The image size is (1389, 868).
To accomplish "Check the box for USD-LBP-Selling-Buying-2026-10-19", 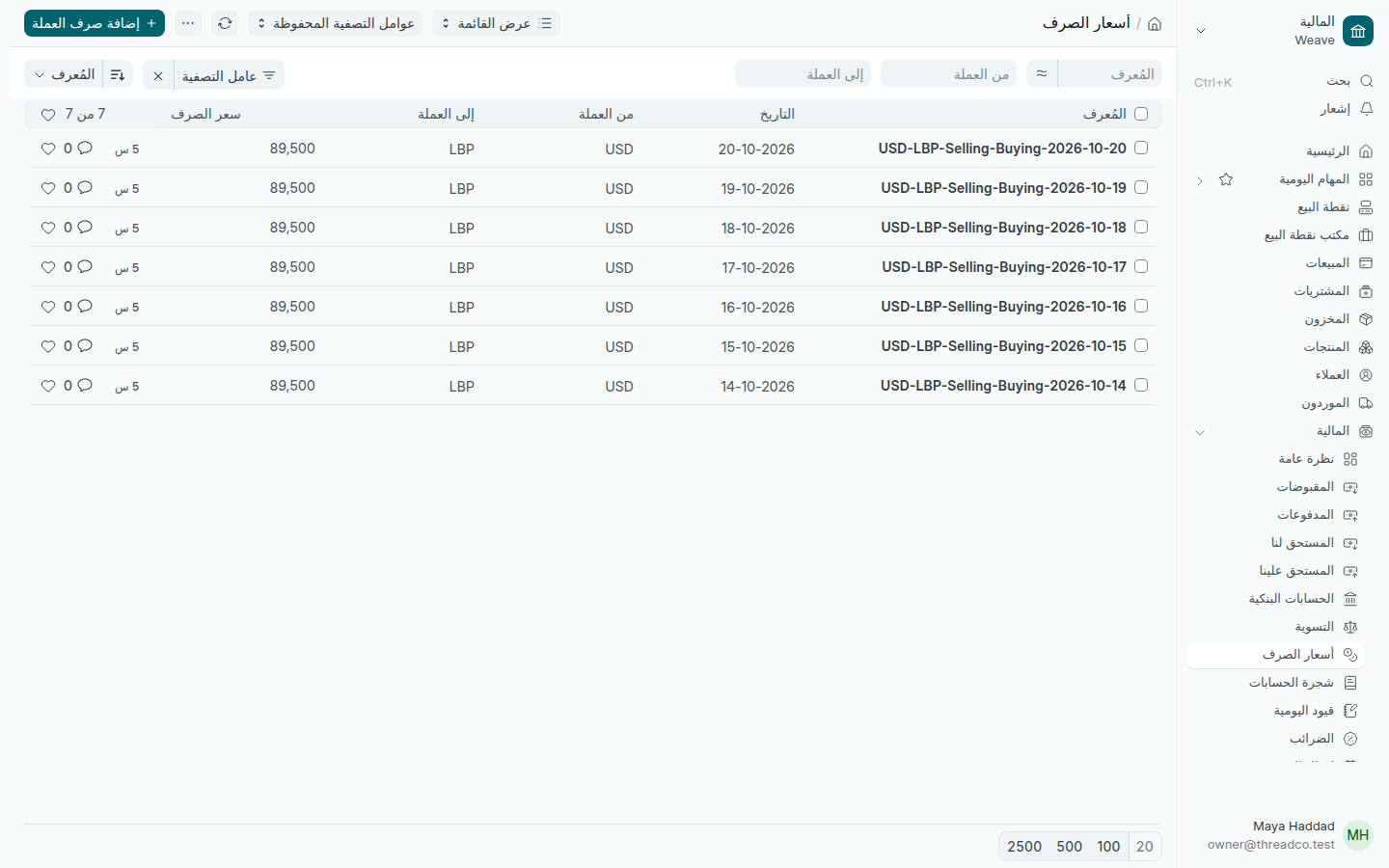I will (1141, 187).
